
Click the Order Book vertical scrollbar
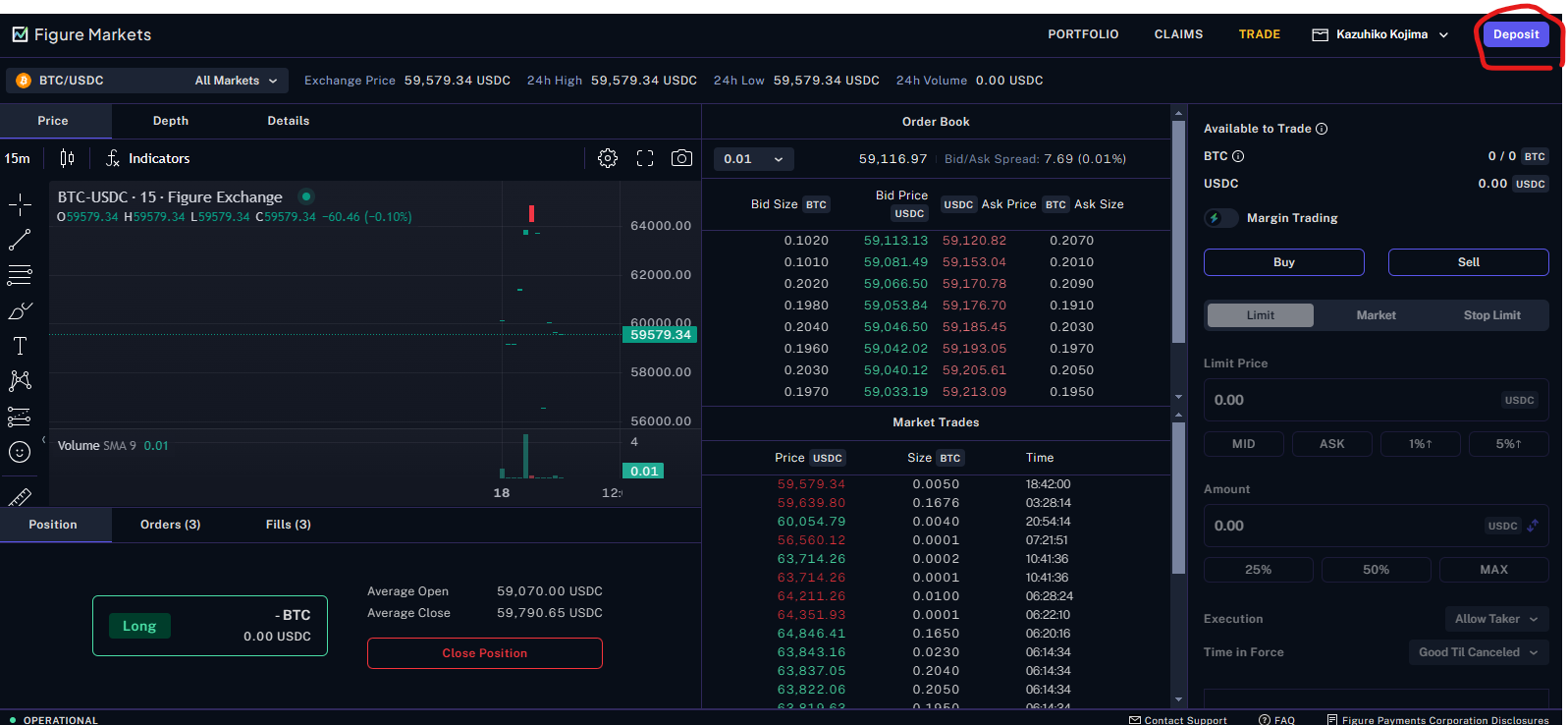(x=1178, y=232)
